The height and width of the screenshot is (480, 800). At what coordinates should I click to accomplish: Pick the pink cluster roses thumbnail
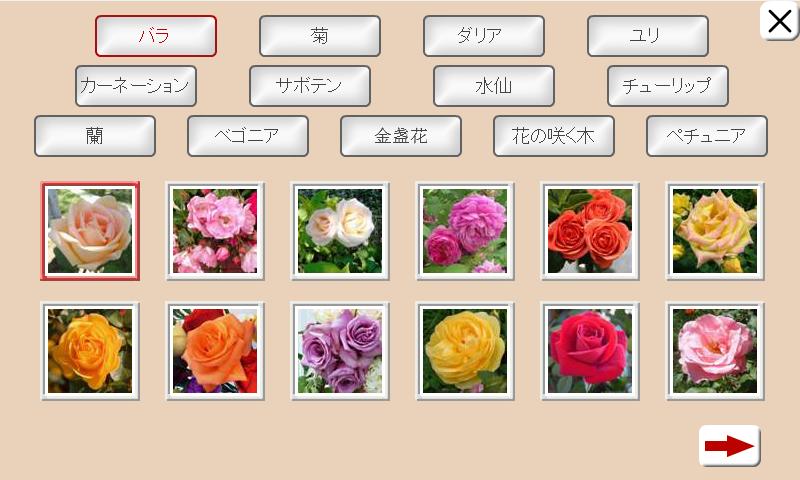click(215, 231)
